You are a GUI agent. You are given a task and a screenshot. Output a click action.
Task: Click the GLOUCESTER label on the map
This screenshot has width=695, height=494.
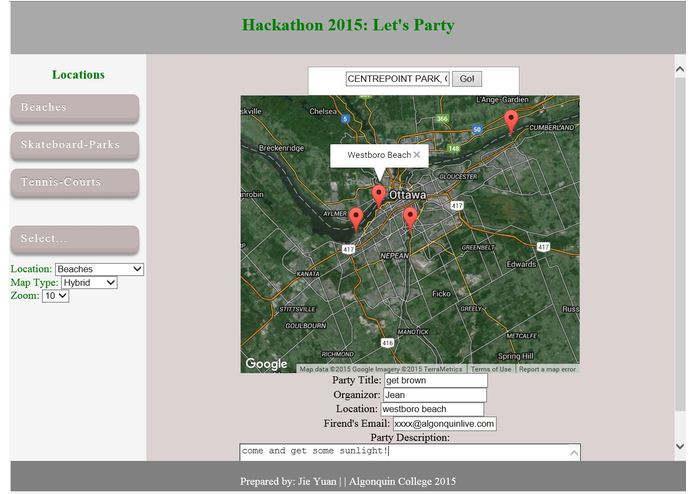coord(458,176)
